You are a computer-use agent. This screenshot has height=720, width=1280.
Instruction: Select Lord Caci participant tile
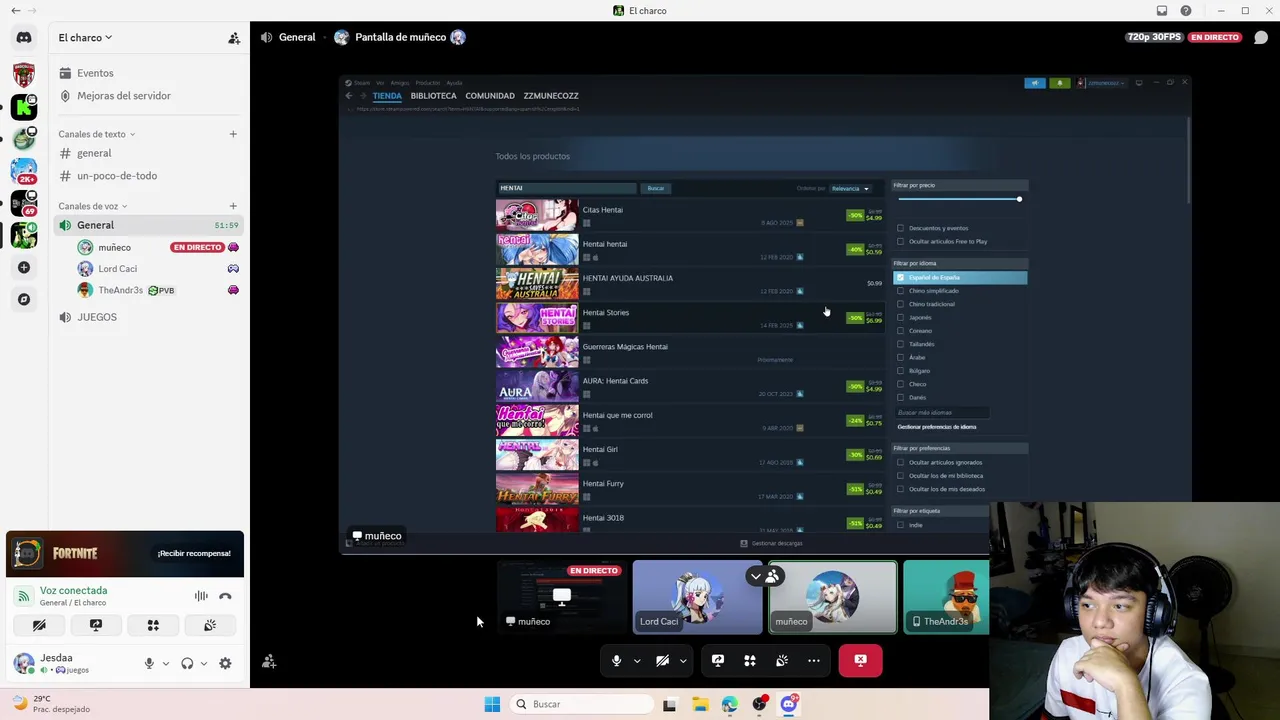[x=697, y=597]
